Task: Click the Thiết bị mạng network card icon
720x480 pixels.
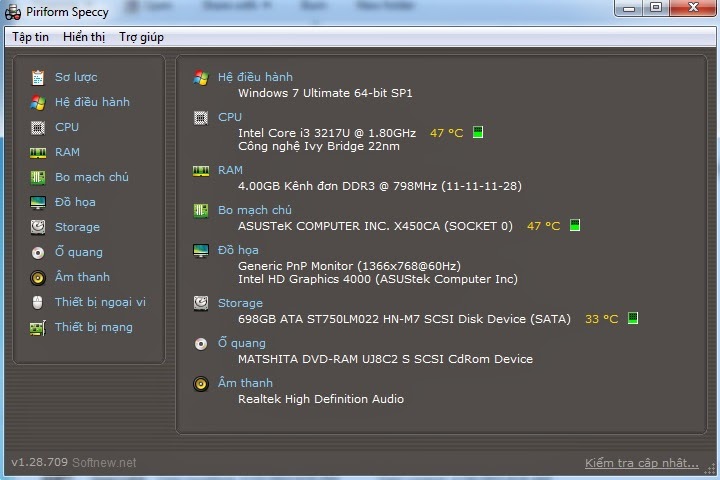Action: (38, 328)
